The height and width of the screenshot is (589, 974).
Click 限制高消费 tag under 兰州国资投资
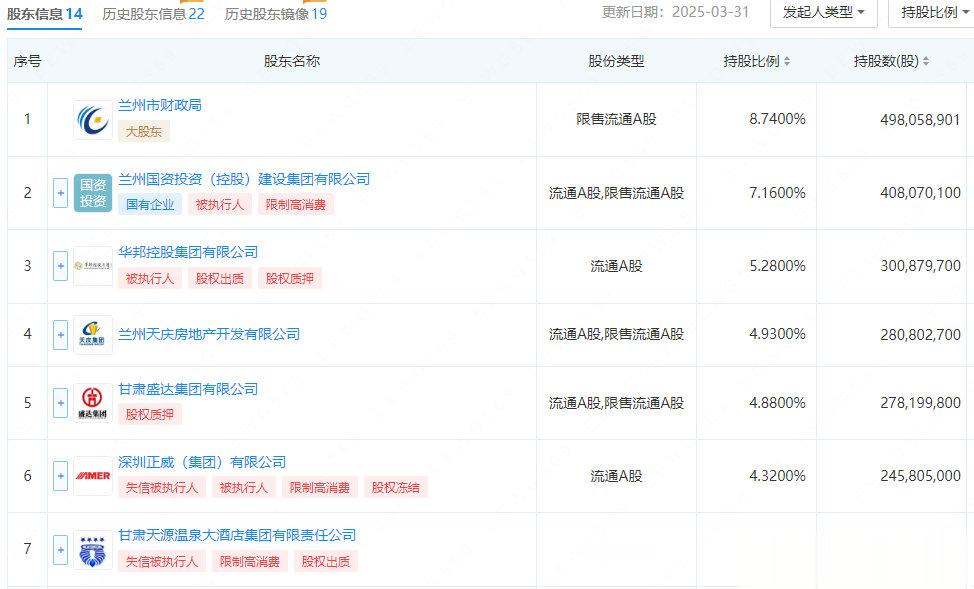coord(296,204)
